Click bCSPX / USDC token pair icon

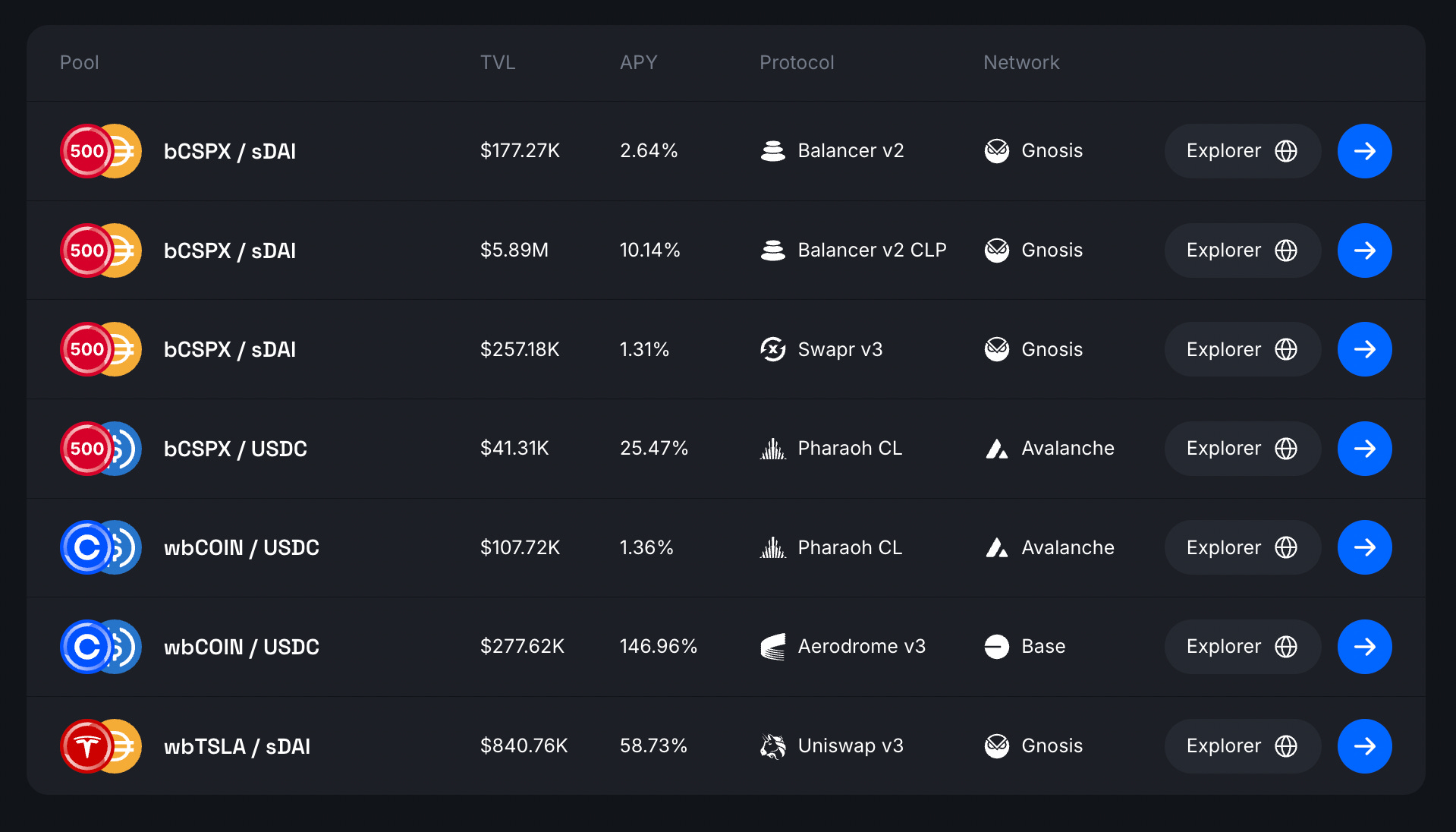(x=101, y=449)
